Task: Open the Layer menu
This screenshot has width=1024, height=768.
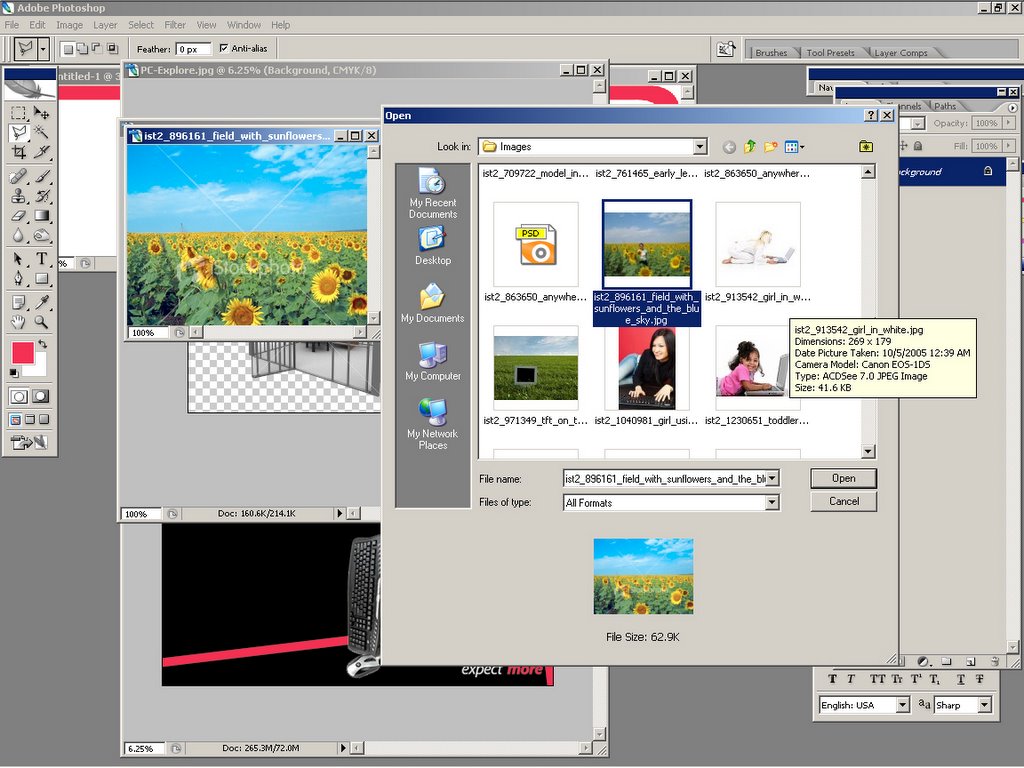Action: (105, 25)
